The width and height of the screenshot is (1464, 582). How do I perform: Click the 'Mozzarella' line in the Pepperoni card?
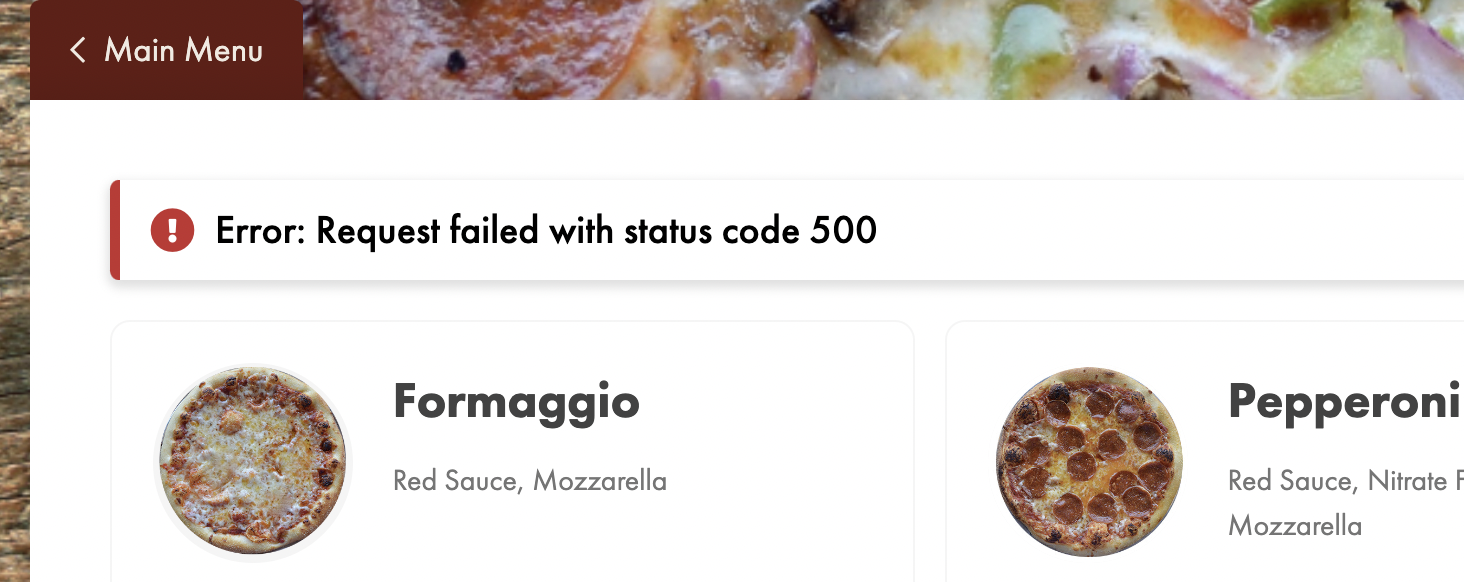tap(1295, 525)
